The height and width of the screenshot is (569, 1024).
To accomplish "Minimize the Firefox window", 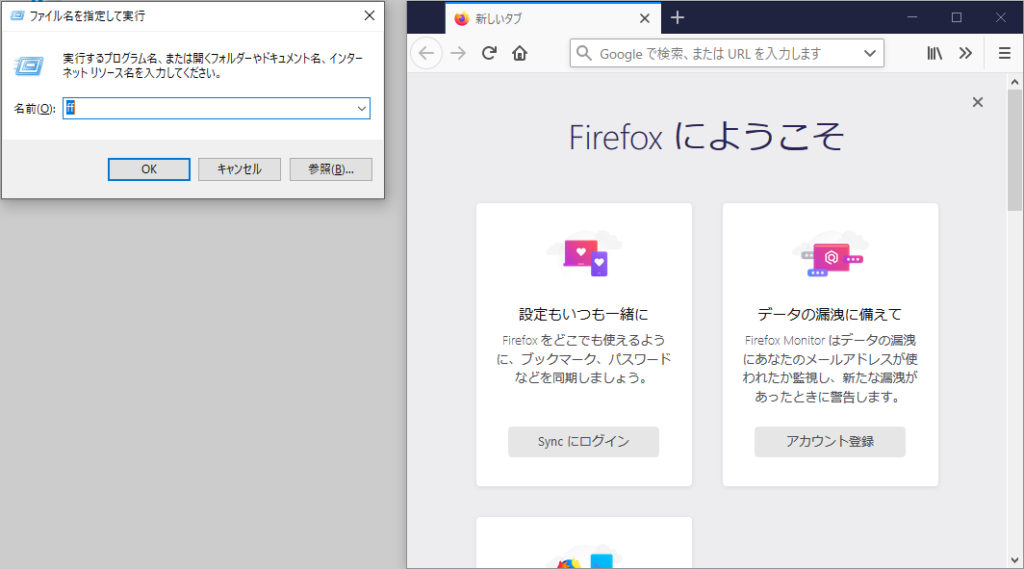I will [912, 18].
